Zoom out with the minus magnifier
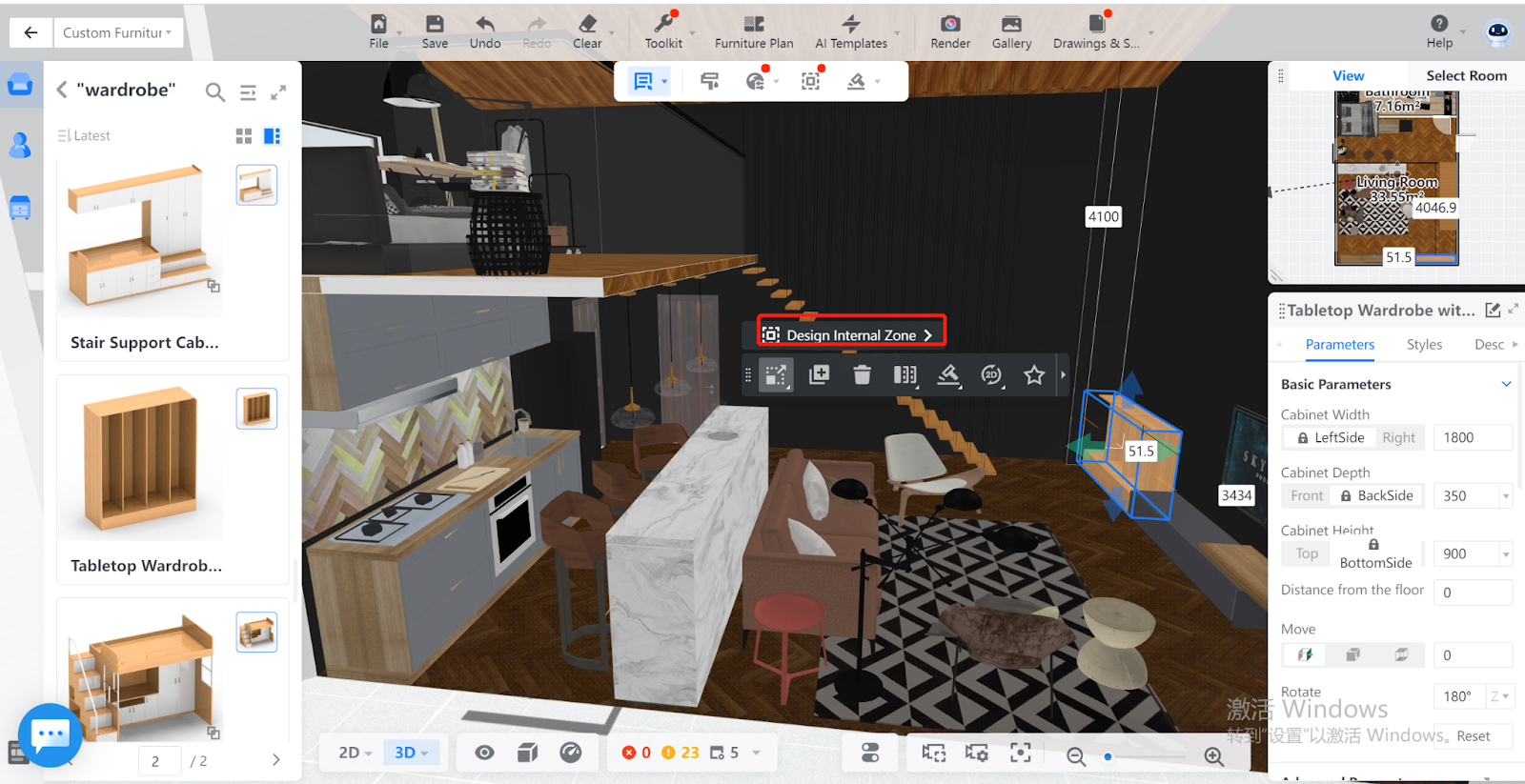 [1076, 756]
